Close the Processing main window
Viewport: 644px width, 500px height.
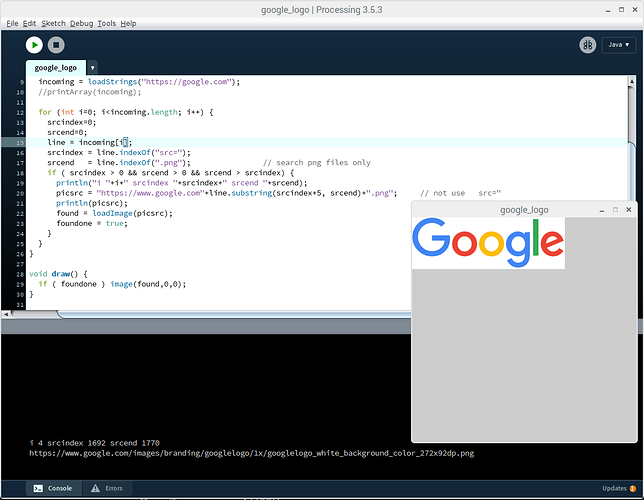635,9
